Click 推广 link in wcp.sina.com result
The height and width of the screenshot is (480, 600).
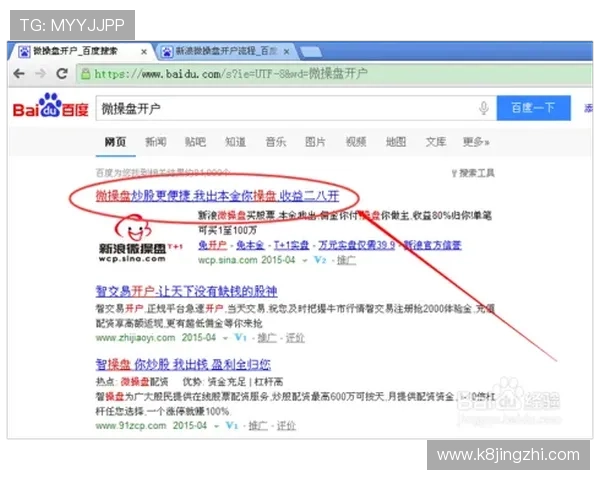[346, 260]
